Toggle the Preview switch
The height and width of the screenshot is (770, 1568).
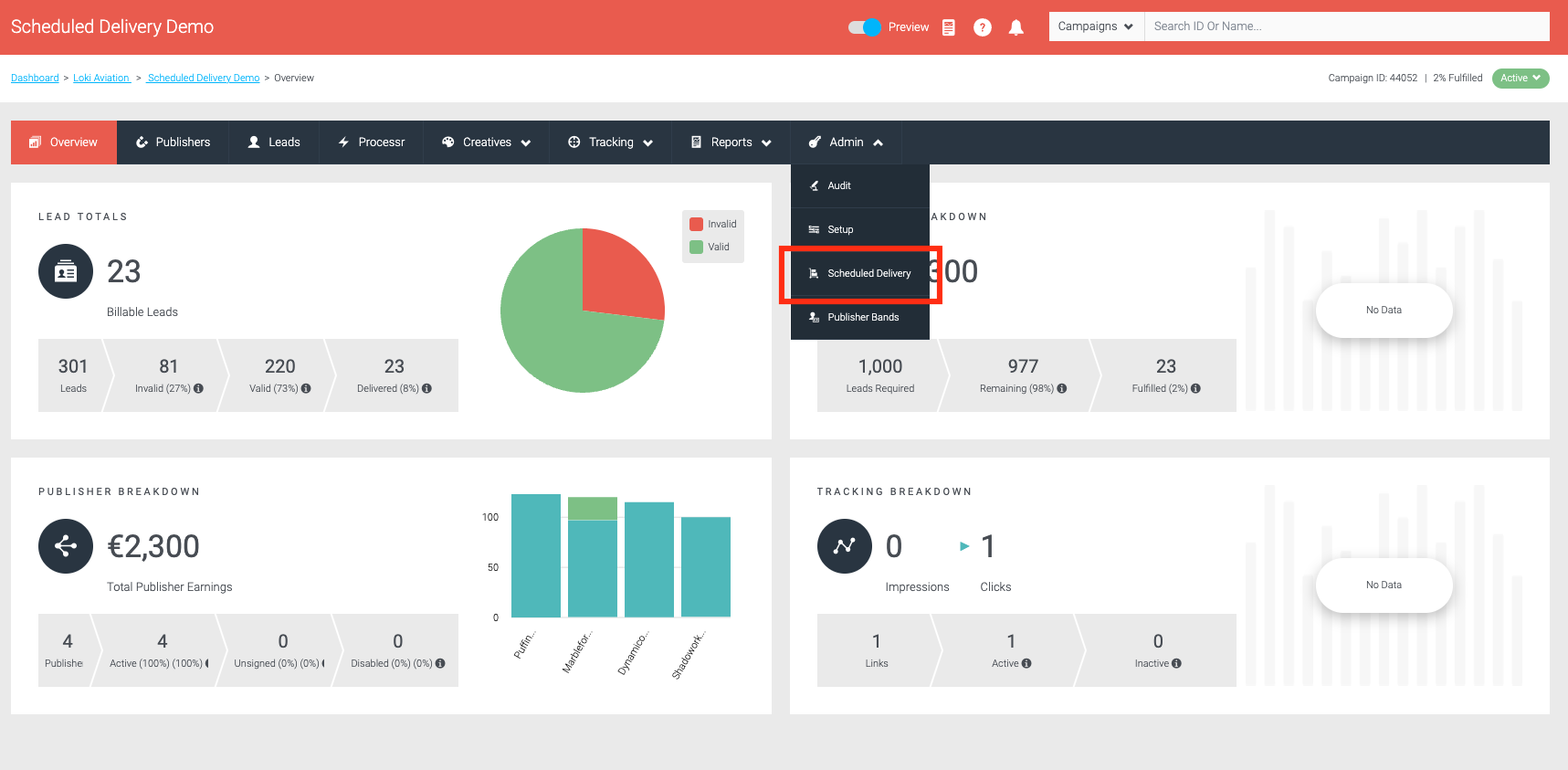click(865, 27)
